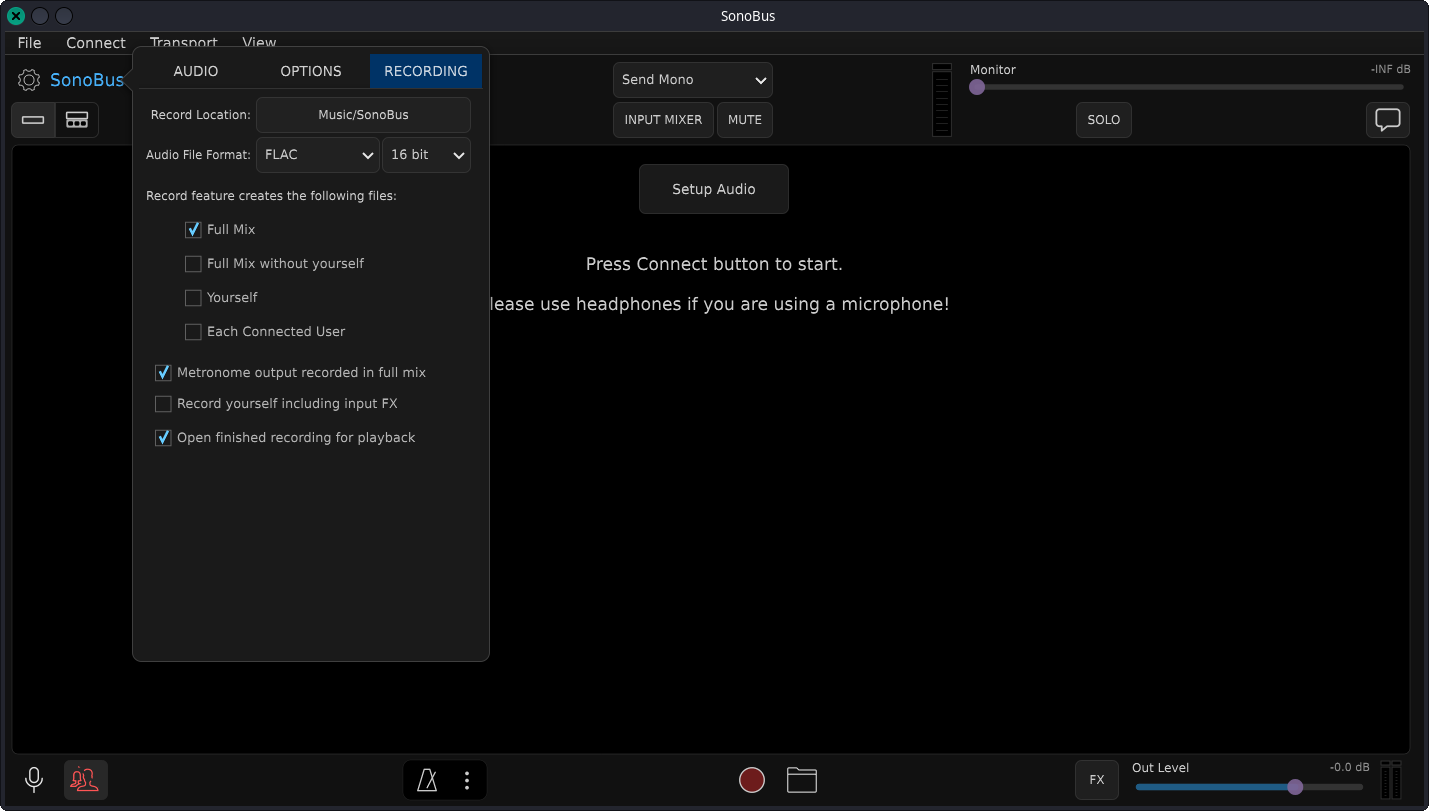Viewport: 1429px width, 811px height.
Task: Enable Record yourself including input FX
Action: pos(163,404)
